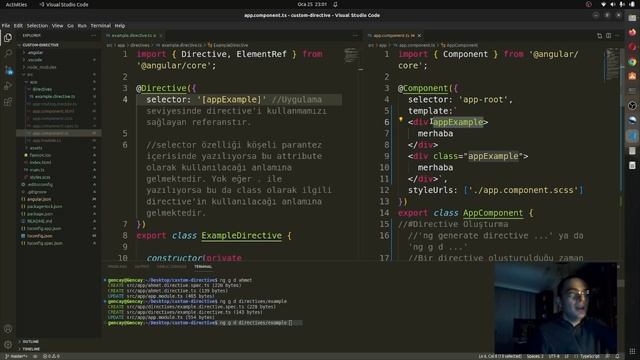
Task: Click errors and warnings count in status bar
Action: 51,356
